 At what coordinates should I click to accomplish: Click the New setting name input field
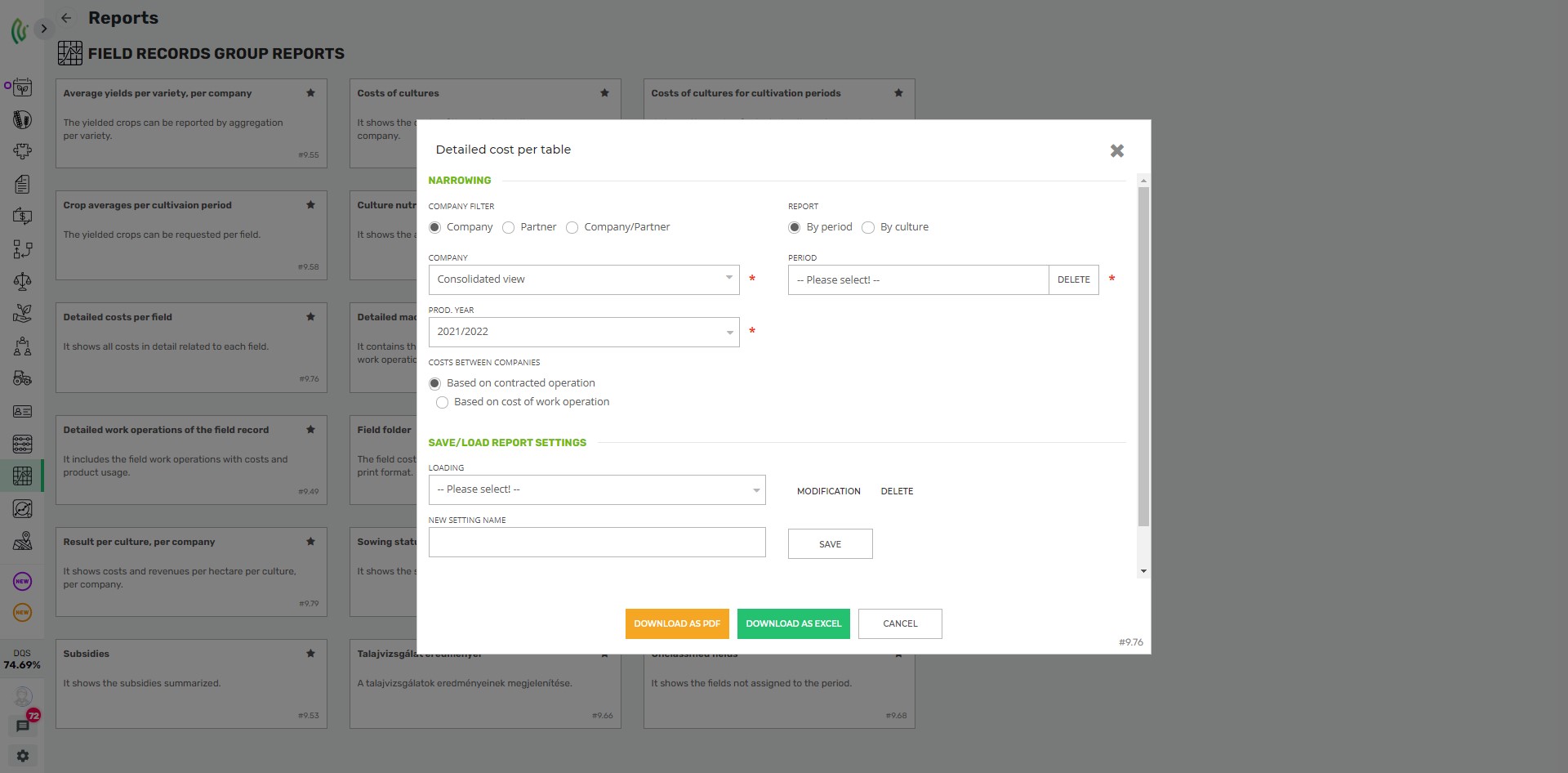tap(596, 543)
